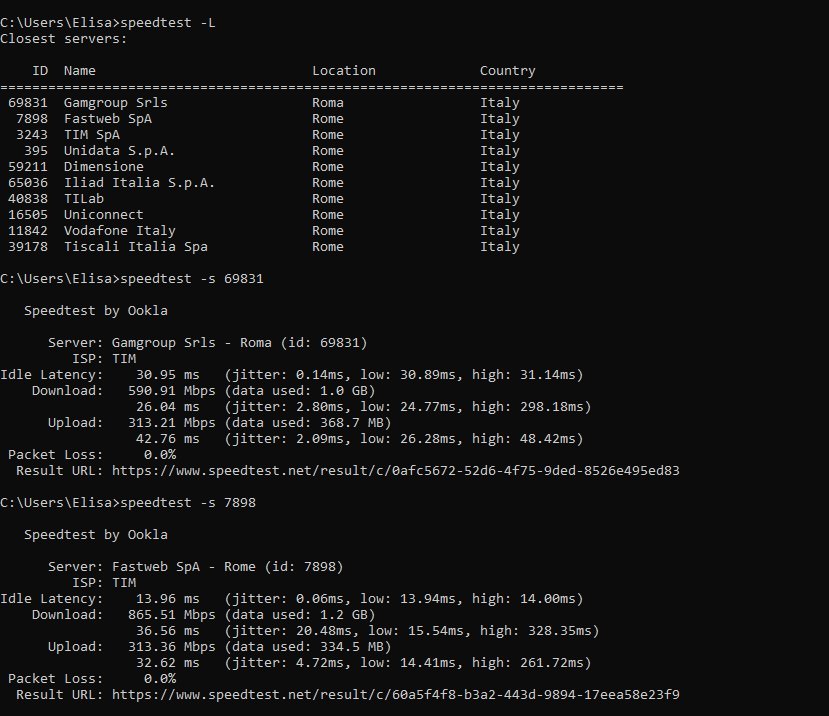Select the TIM SpA server entry
829x716 pixels.
point(91,135)
